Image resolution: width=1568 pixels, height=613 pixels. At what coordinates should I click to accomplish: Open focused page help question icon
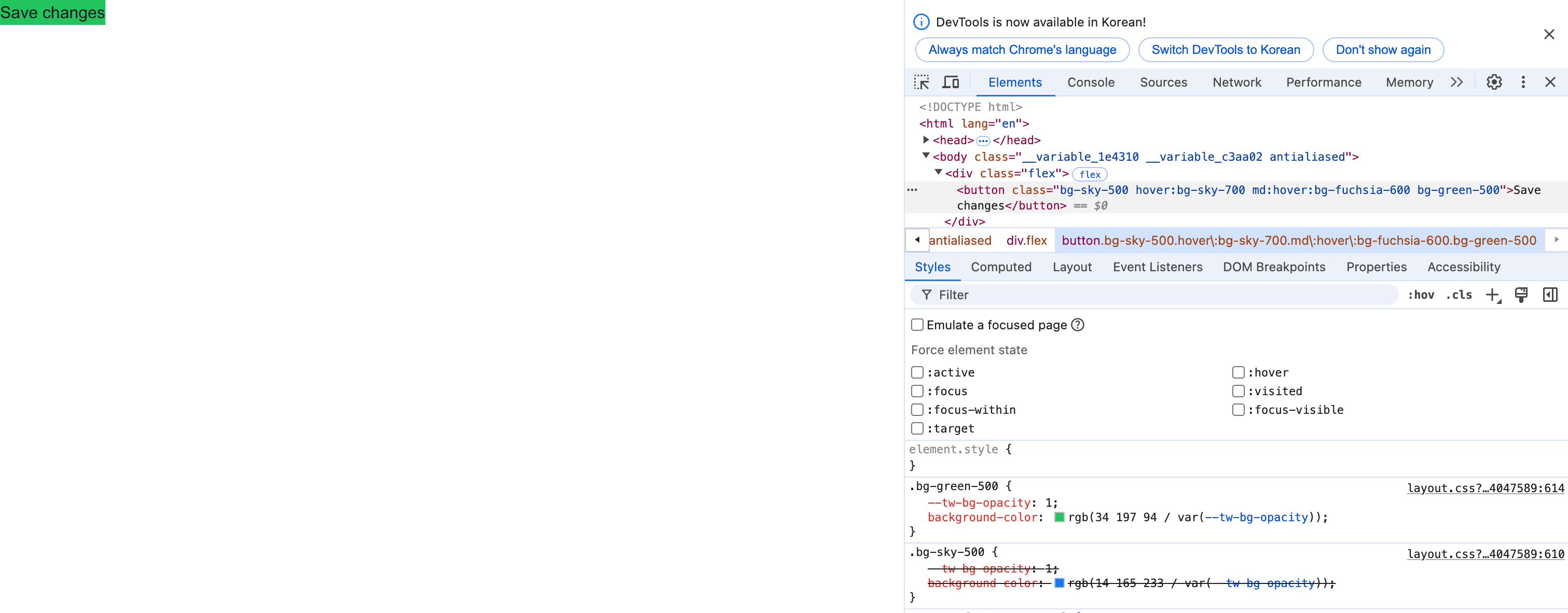(x=1077, y=325)
